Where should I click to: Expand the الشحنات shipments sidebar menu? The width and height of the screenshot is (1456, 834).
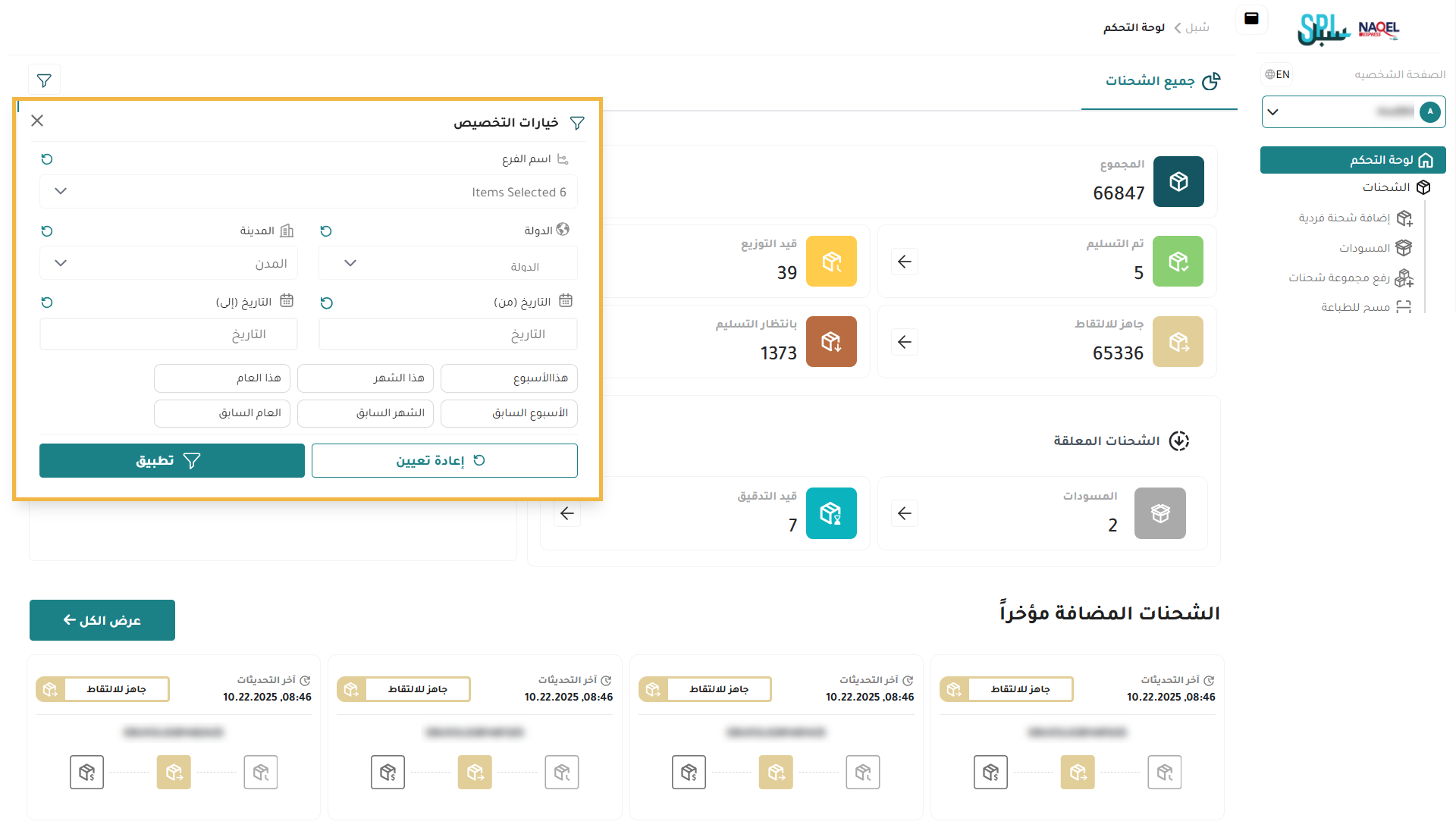pos(1397,187)
